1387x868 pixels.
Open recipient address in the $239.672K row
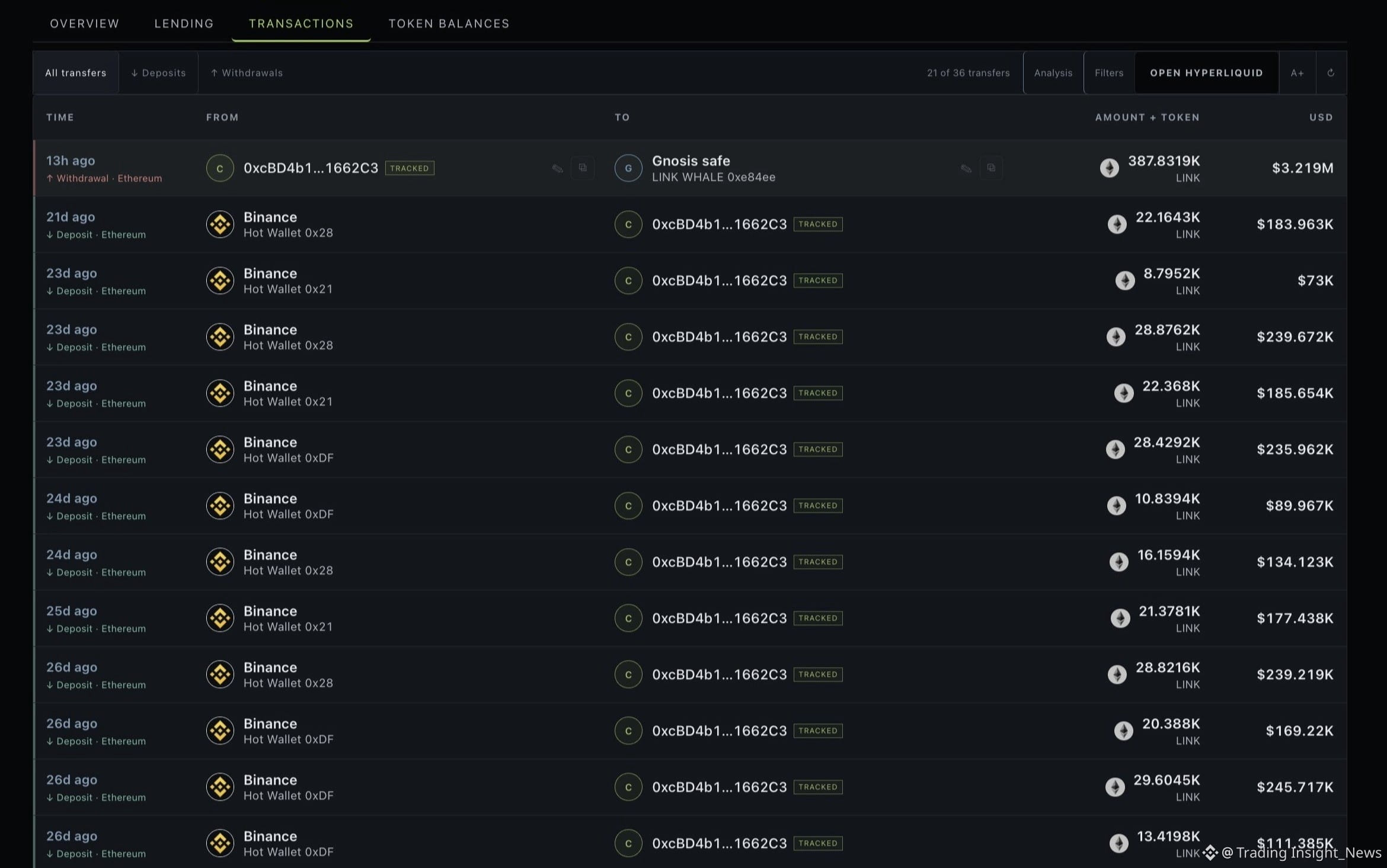click(x=719, y=337)
